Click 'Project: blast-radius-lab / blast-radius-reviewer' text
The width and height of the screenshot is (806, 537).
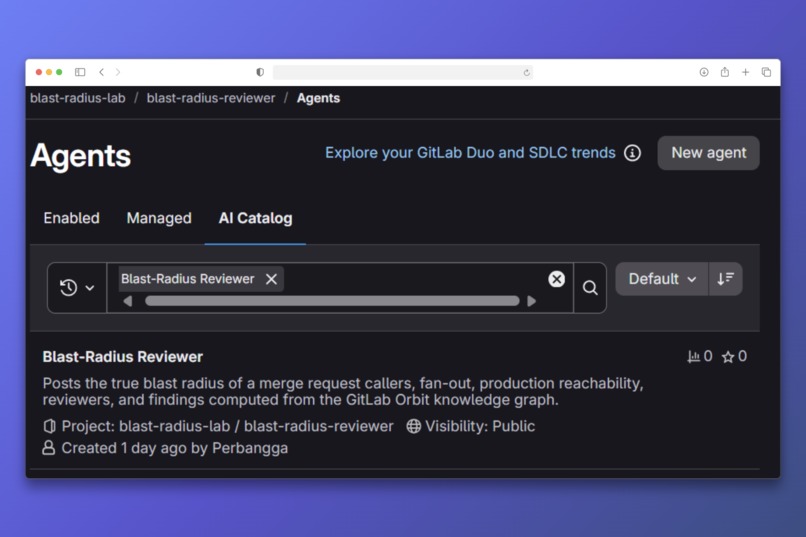coord(227,426)
